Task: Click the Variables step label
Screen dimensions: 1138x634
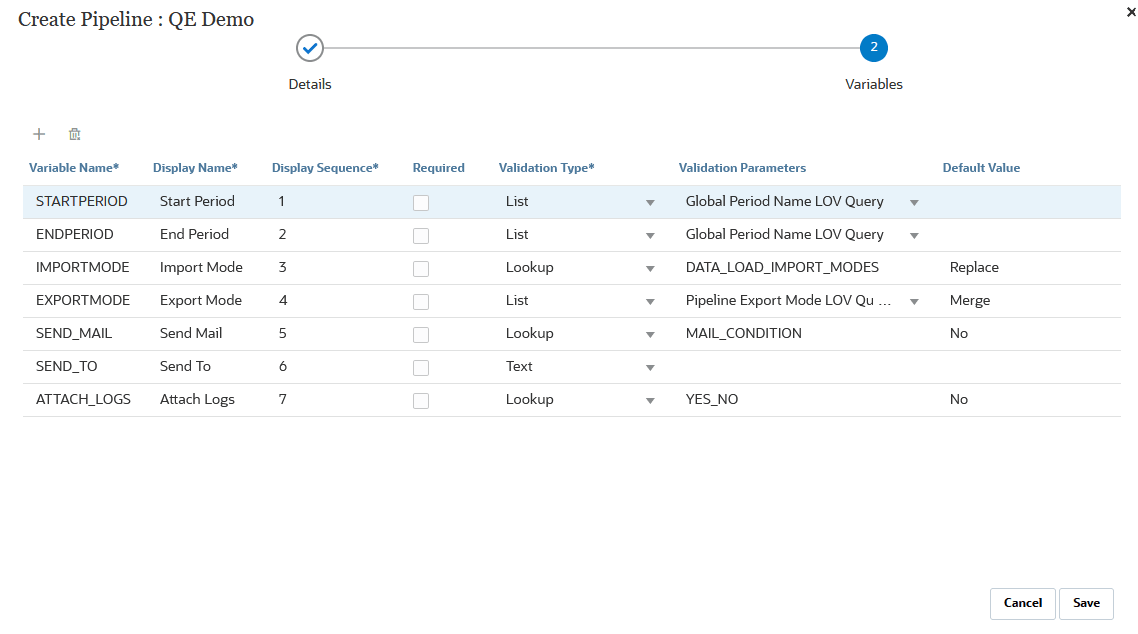Action: [x=873, y=84]
